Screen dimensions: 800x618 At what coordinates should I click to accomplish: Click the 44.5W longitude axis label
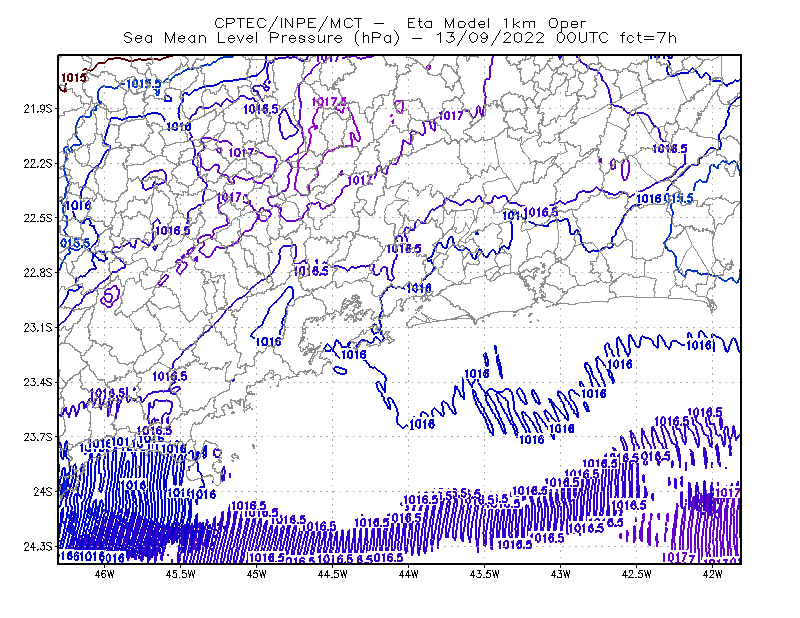tap(333, 574)
